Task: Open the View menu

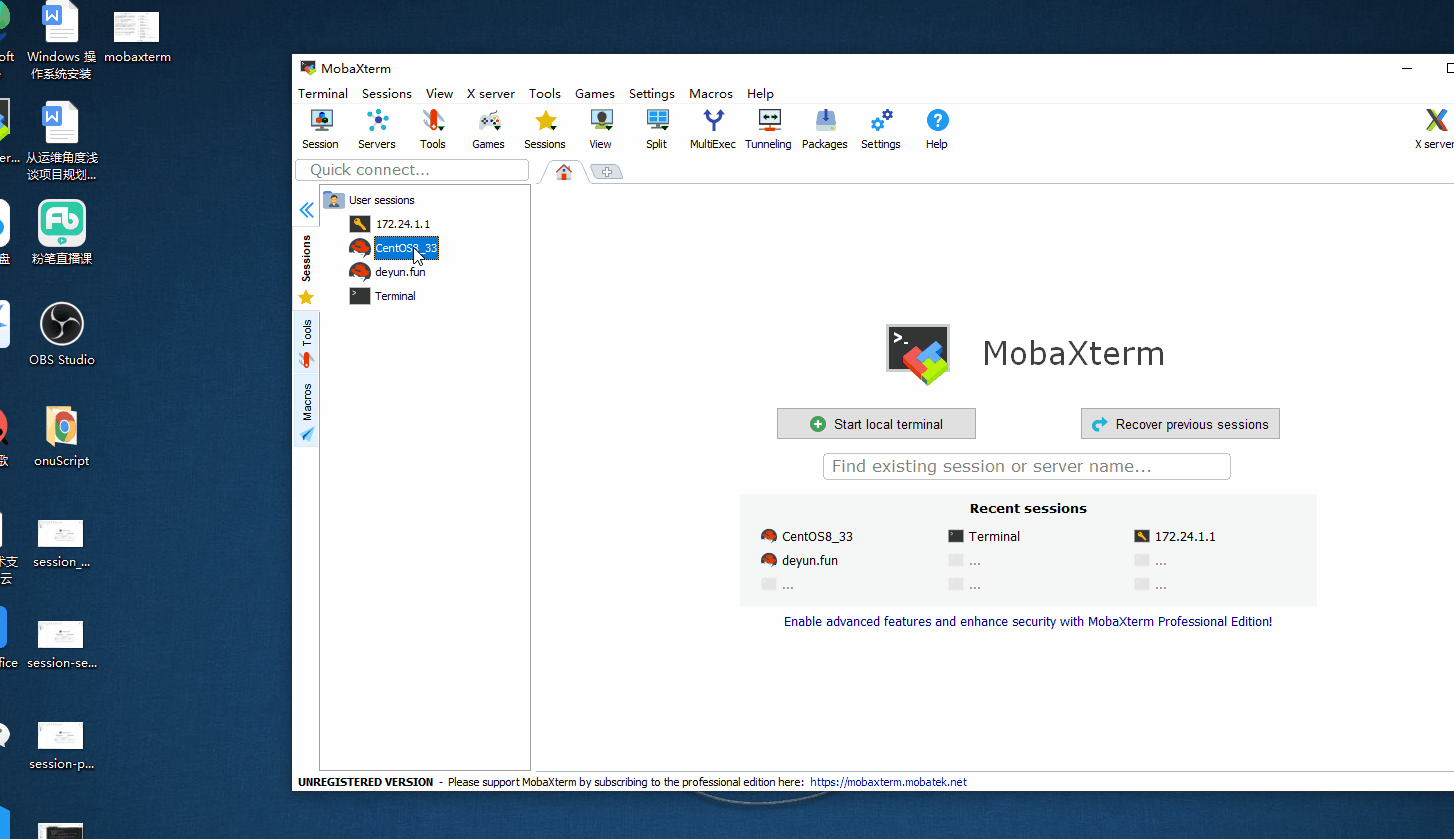Action: (x=439, y=93)
